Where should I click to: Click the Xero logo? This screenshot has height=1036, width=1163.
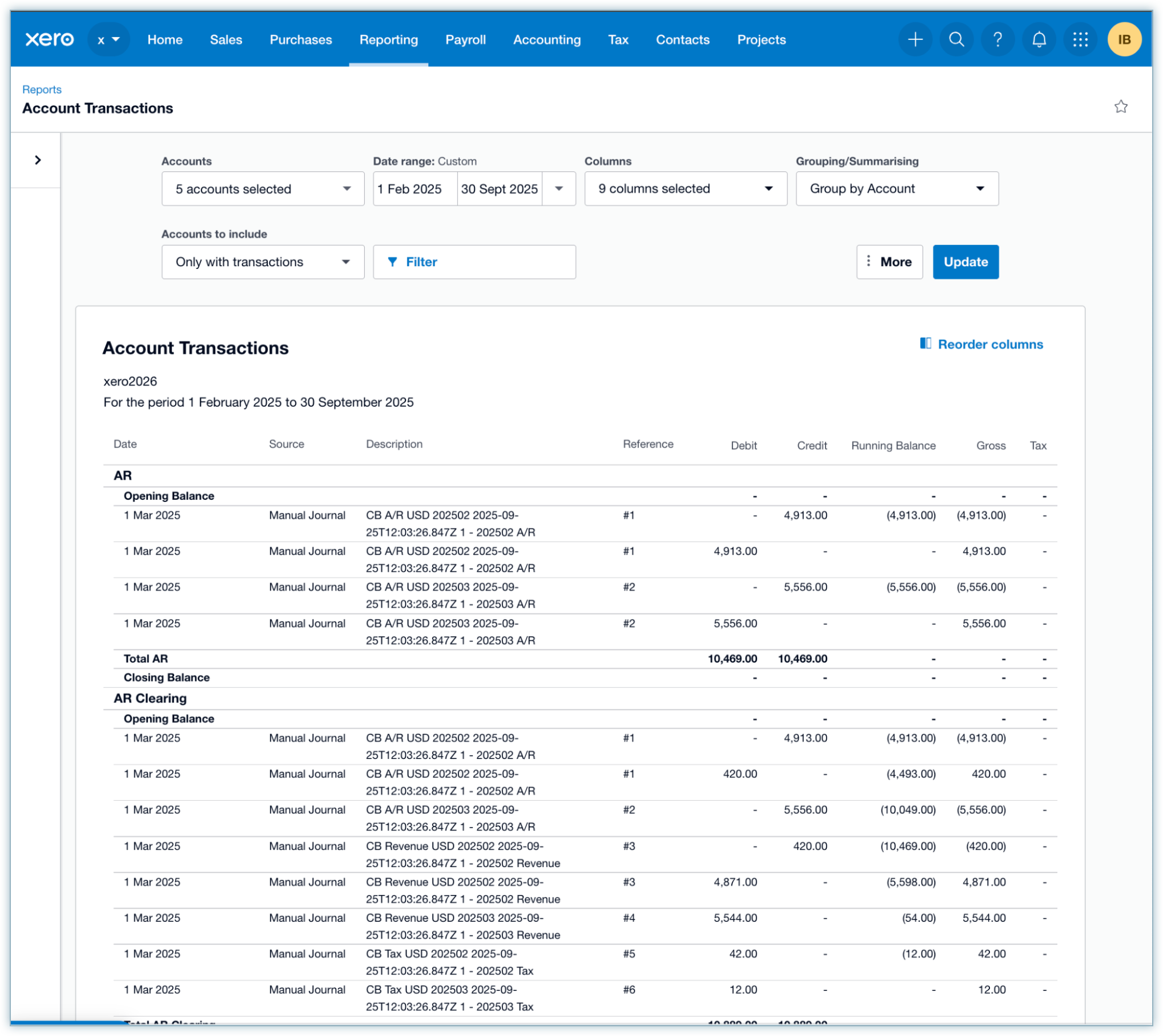(x=50, y=39)
